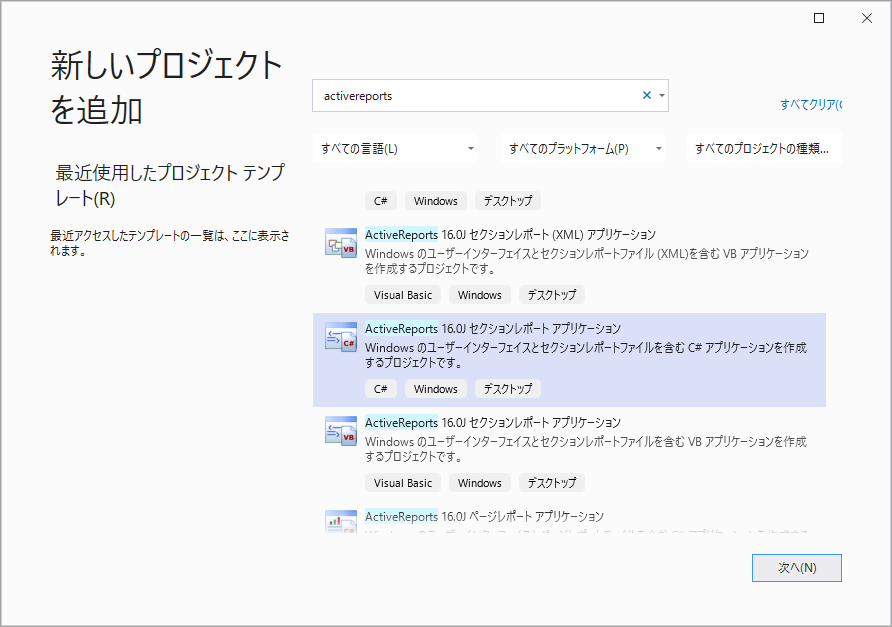Click the VB section report application icon
Viewport: 892px width, 627px height.
click(x=341, y=431)
